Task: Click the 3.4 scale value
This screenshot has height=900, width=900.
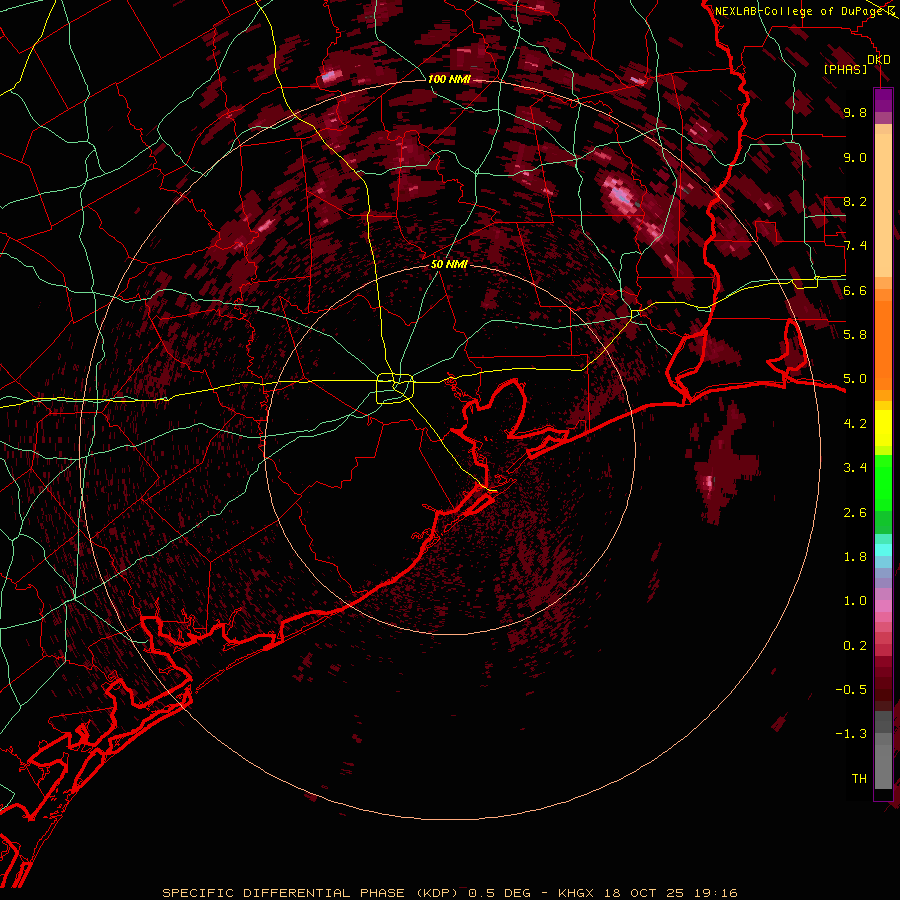Action: pos(855,468)
